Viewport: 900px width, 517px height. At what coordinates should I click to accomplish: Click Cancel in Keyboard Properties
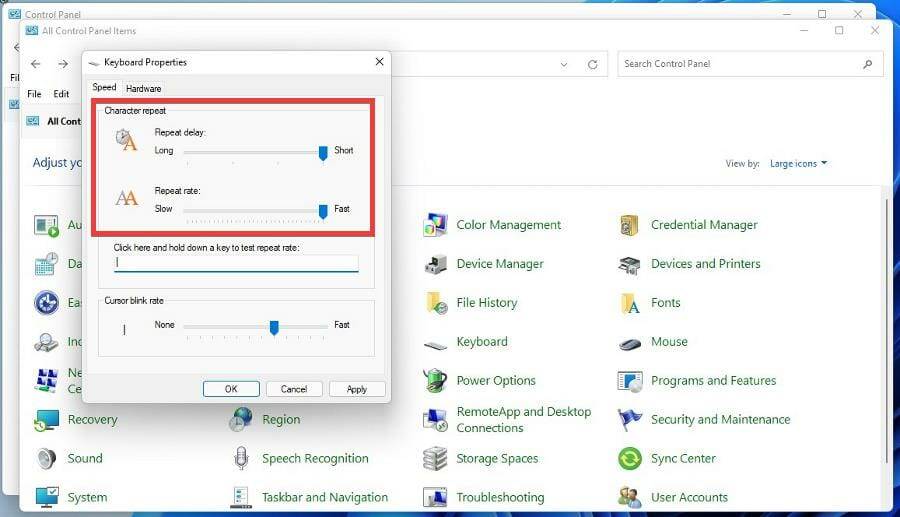(294, 389)
